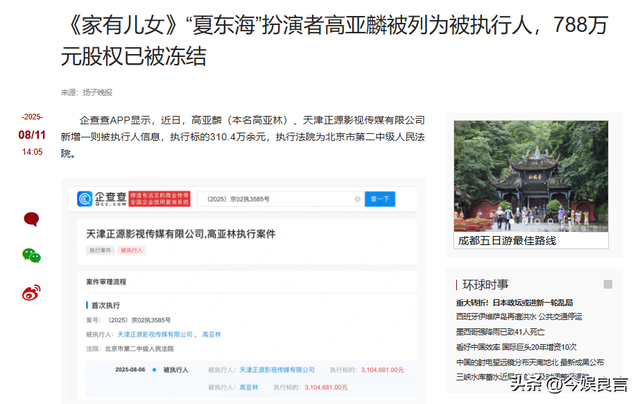Click the time 14:05 under the date
The height and width of the screenshot is (404, 640).
tap(32, 152)
